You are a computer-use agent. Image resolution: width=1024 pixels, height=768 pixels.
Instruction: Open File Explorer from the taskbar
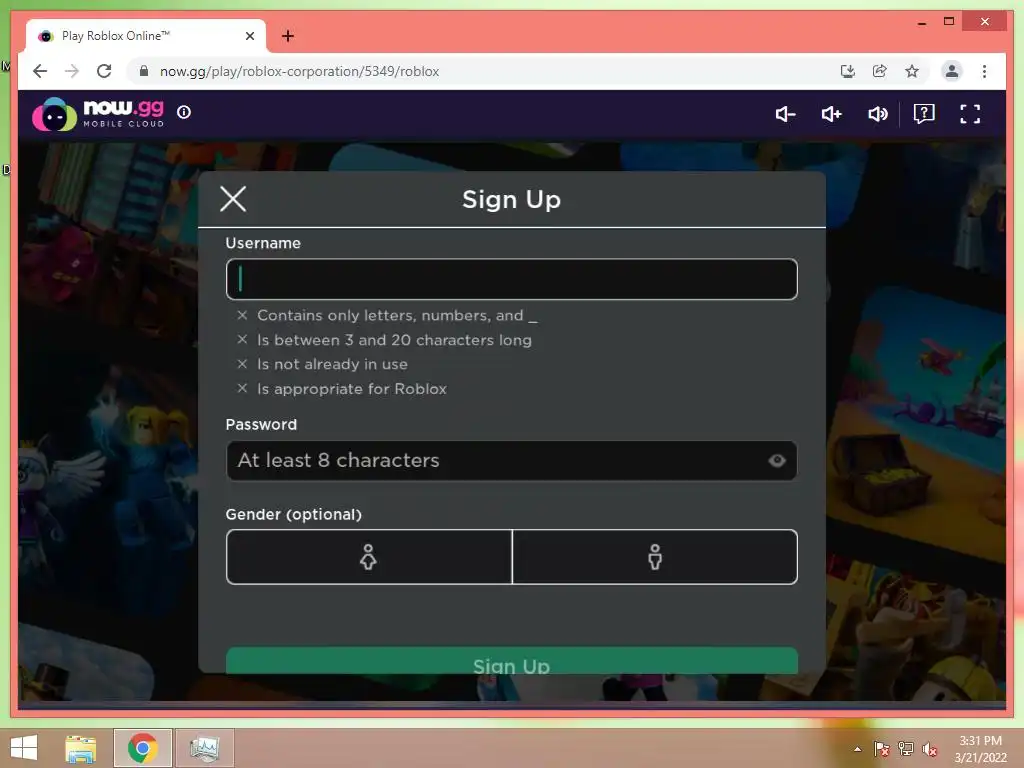80,748
